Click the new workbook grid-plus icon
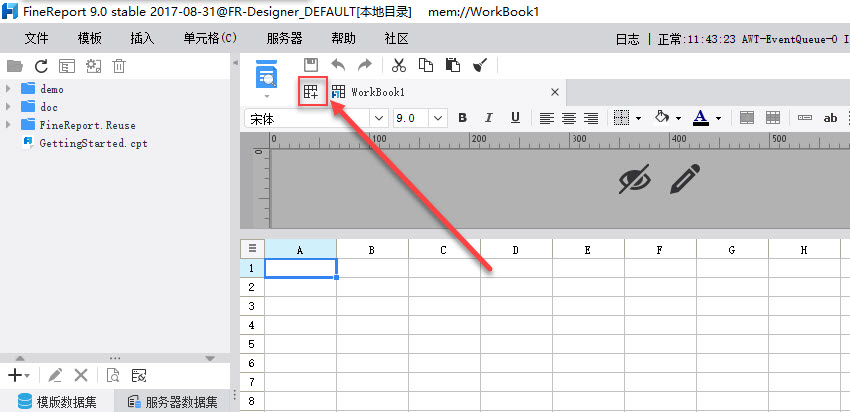The height and width of the screenshot is (412, 850). tap(312, 92)
